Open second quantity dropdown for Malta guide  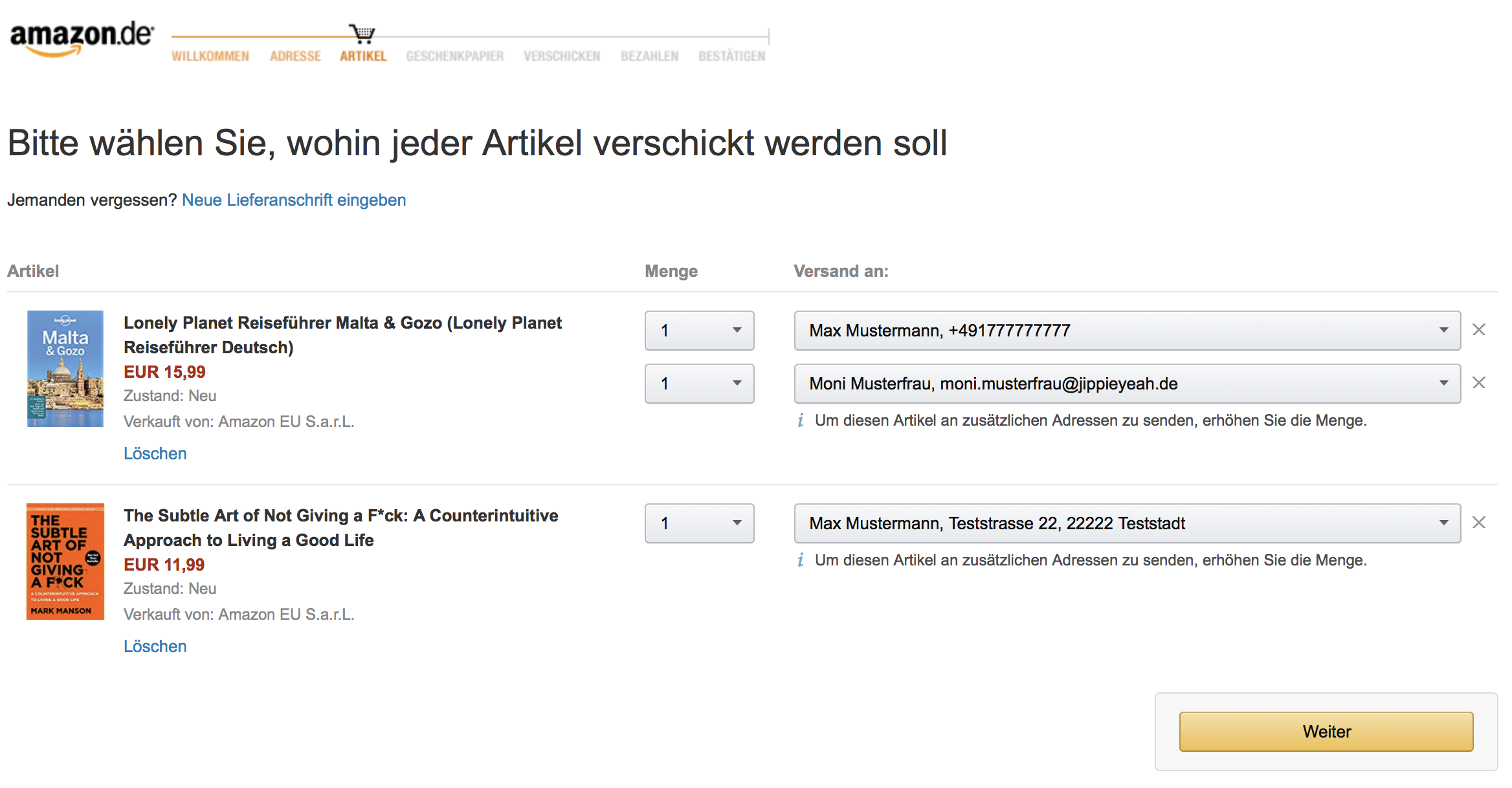click(699, 384)
